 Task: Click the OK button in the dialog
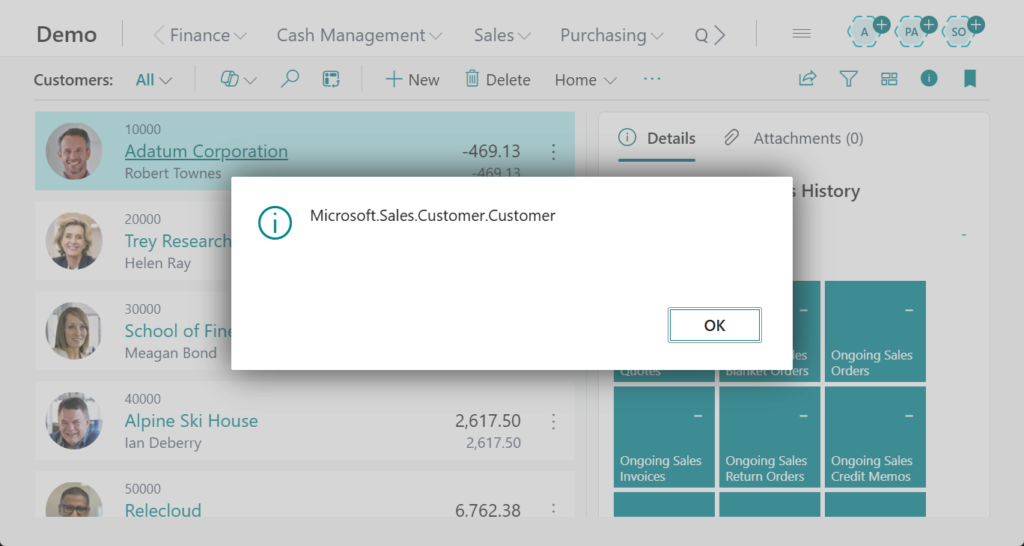coord(714,325)
